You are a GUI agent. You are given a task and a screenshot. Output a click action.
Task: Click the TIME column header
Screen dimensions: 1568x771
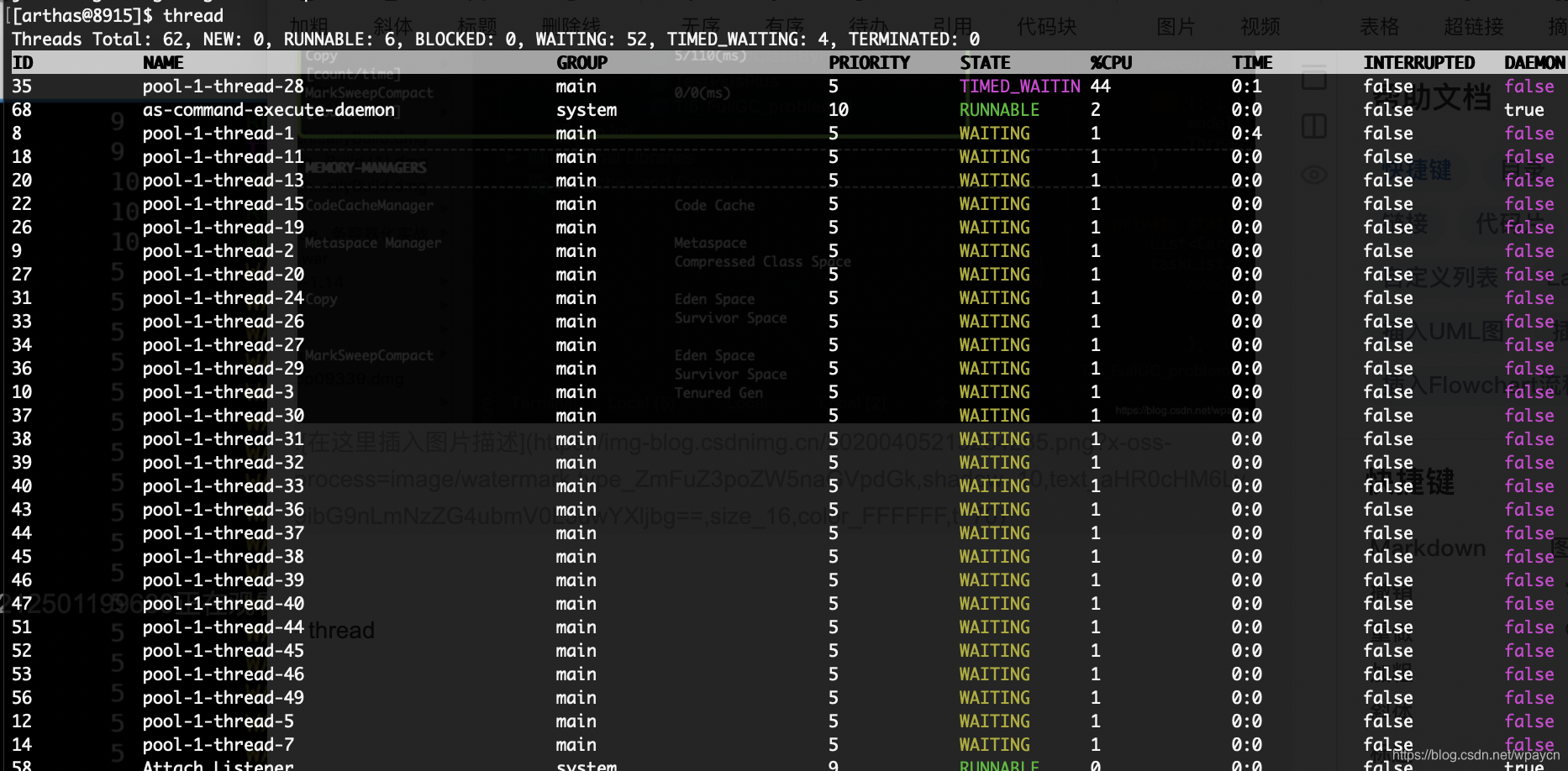coord(1252,63)
